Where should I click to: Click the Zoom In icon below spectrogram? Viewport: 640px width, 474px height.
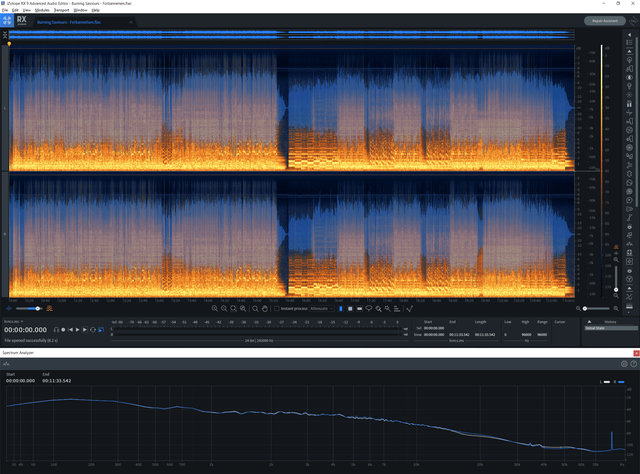(215, 309)
